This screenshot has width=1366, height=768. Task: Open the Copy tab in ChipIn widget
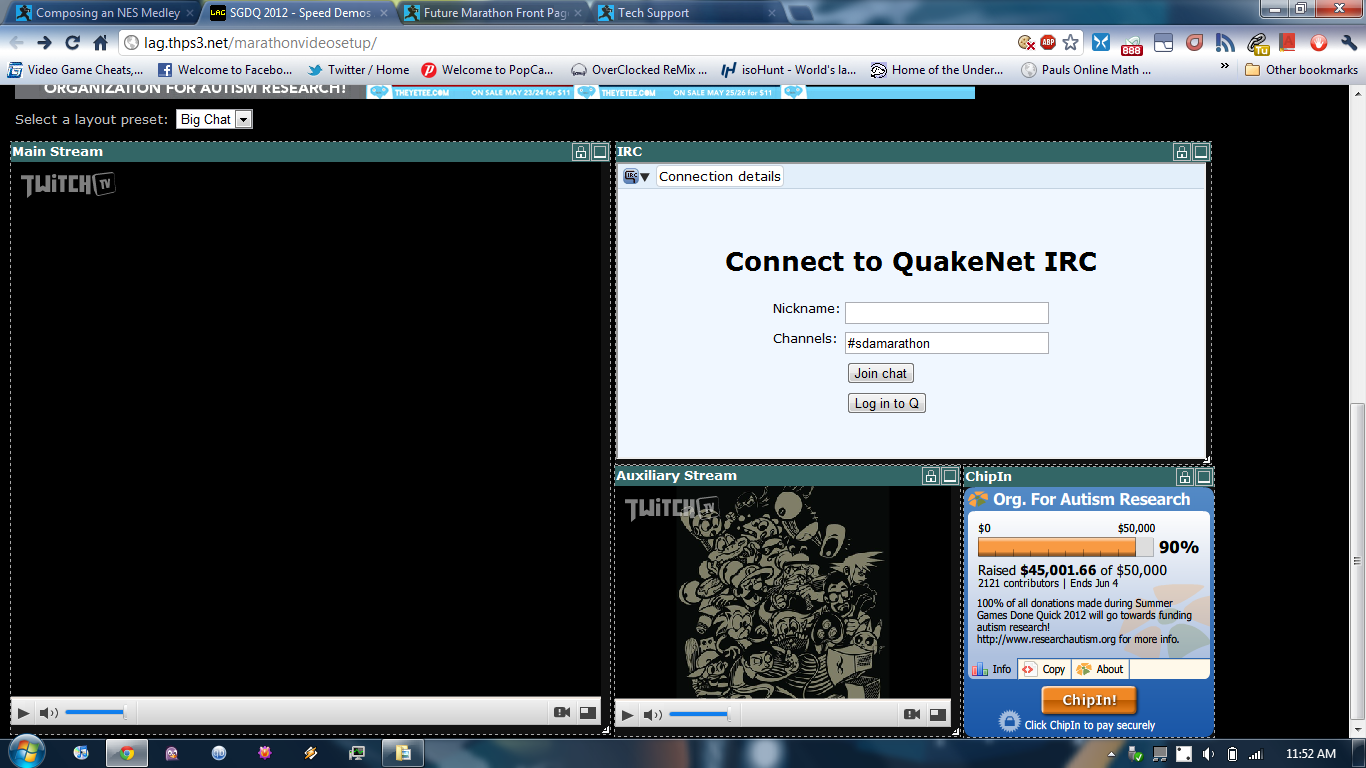[x=1044, y=669]
